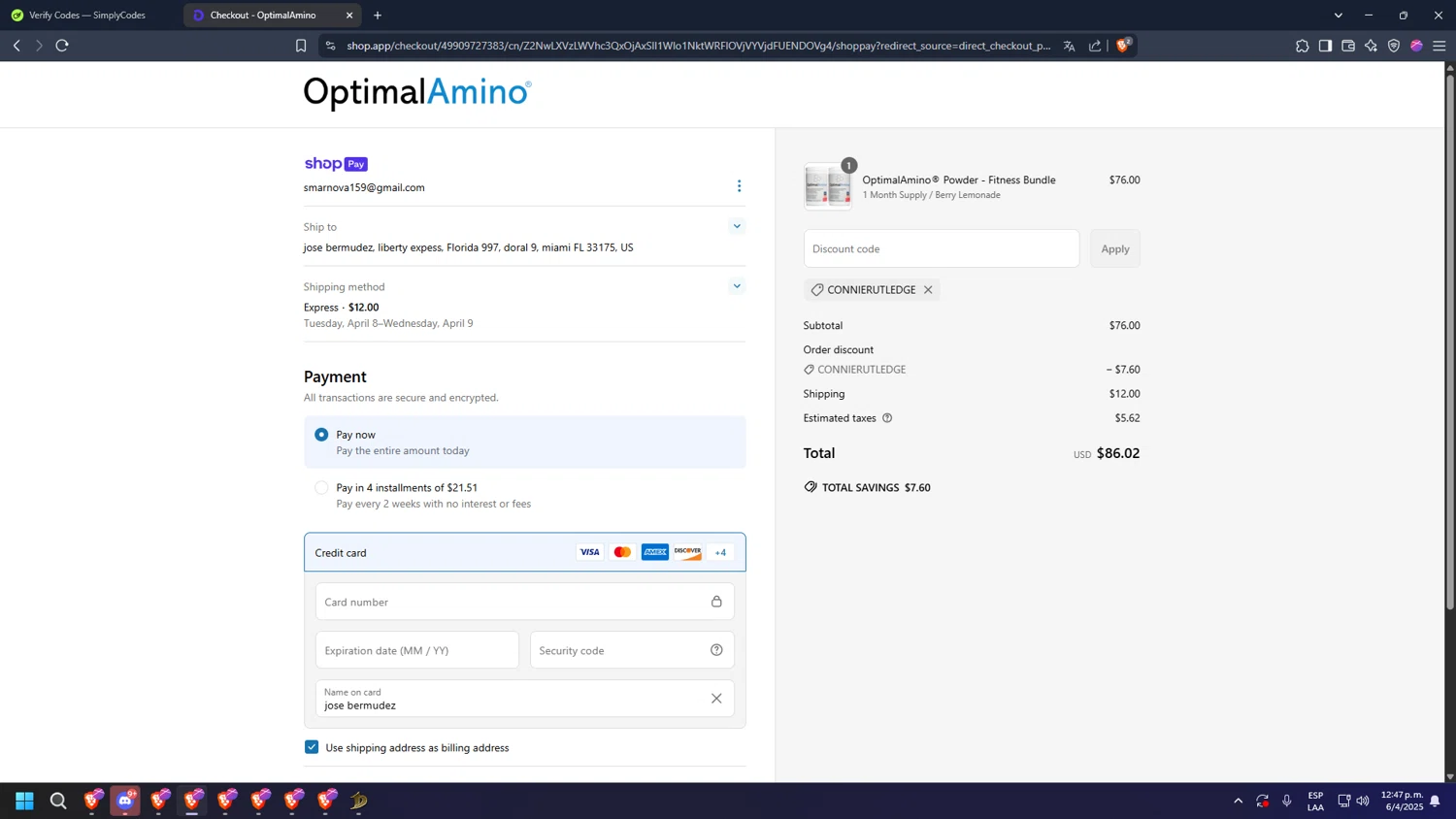Open Windows taskbar search
The height and width of the screenshot is (819, 1456).
click(x=58, y=801)
